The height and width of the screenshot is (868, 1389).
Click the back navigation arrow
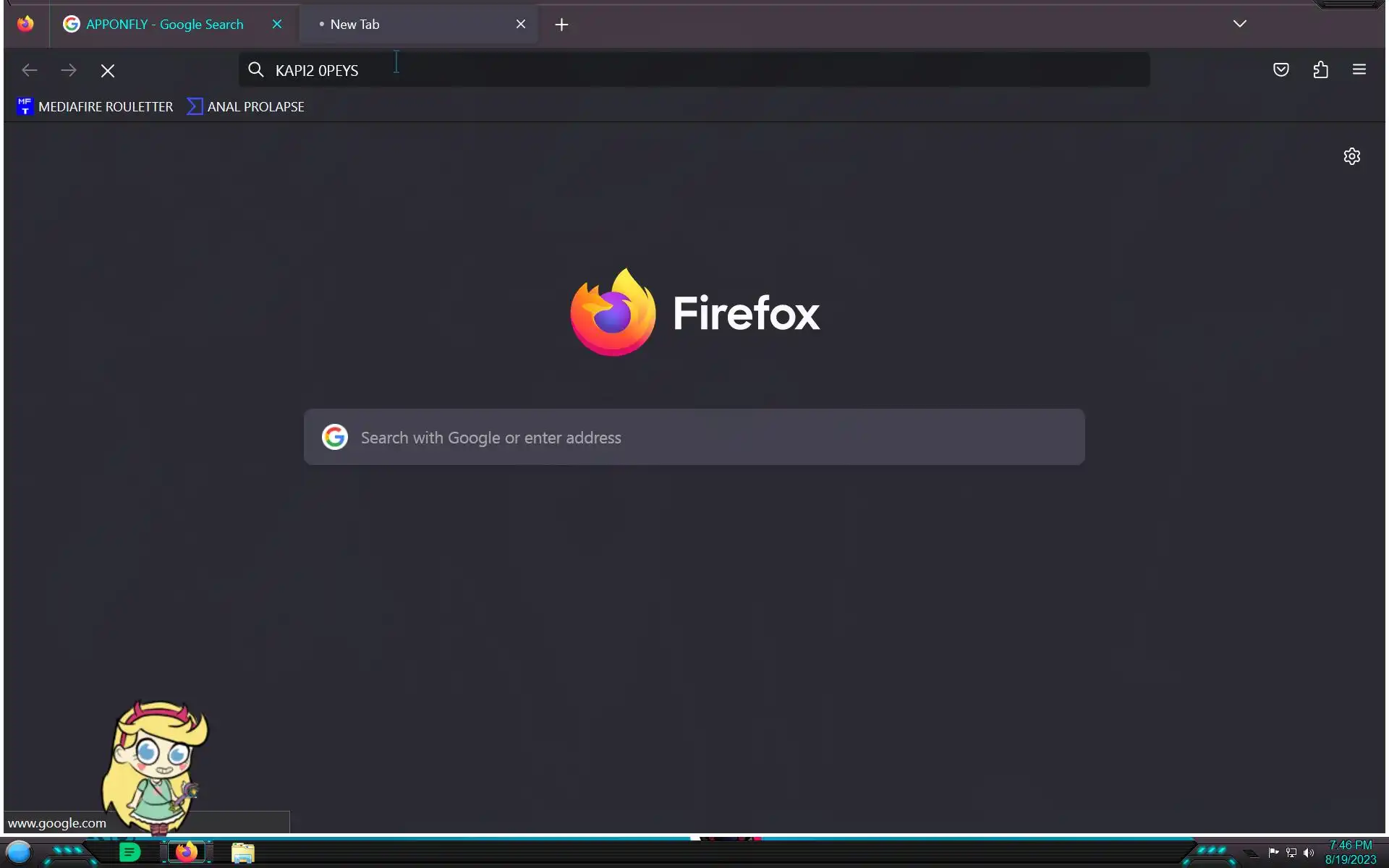point(30,70)
